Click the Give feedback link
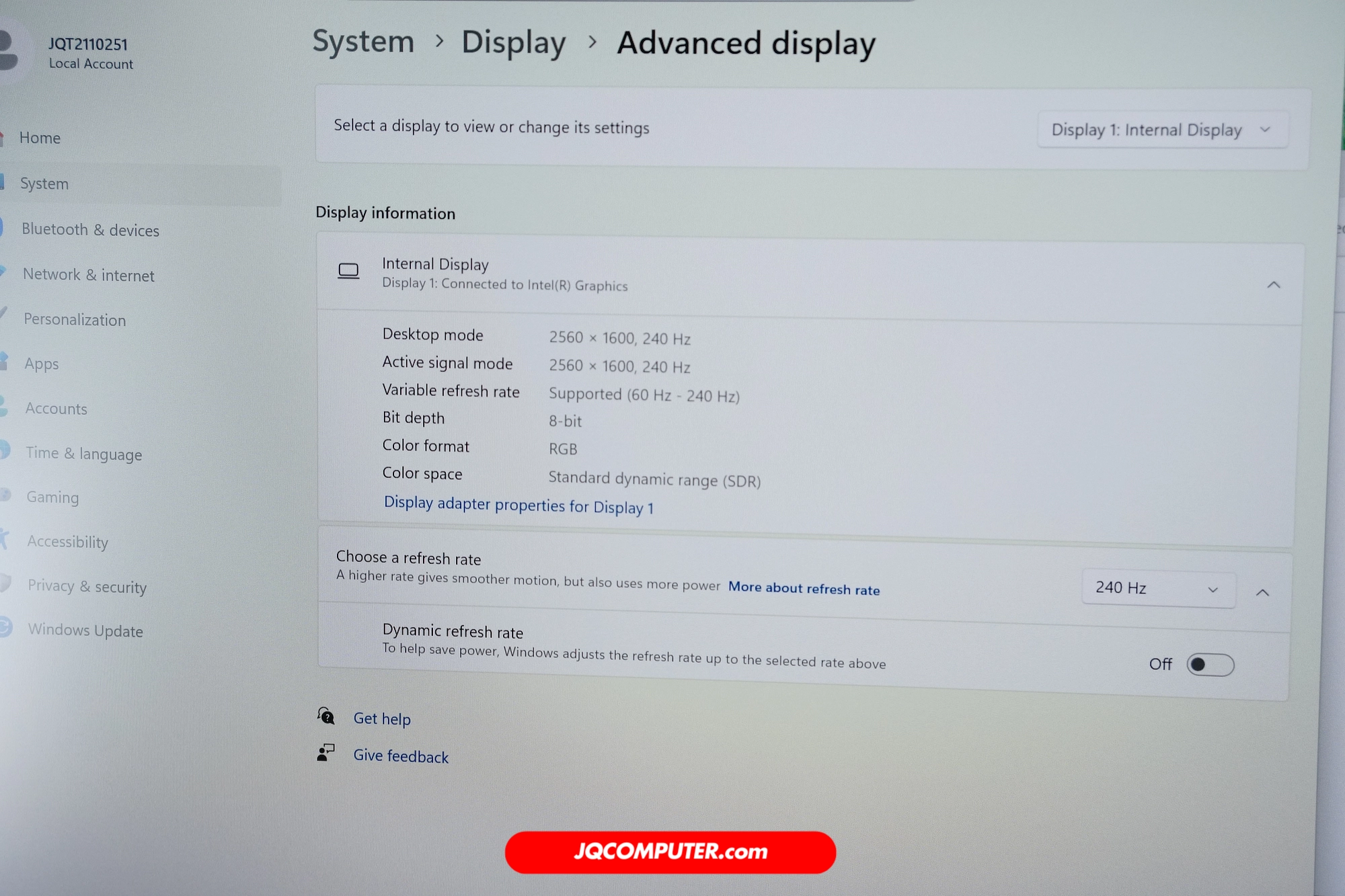This screenshot has height=896, width=1345. pos(401,756)
